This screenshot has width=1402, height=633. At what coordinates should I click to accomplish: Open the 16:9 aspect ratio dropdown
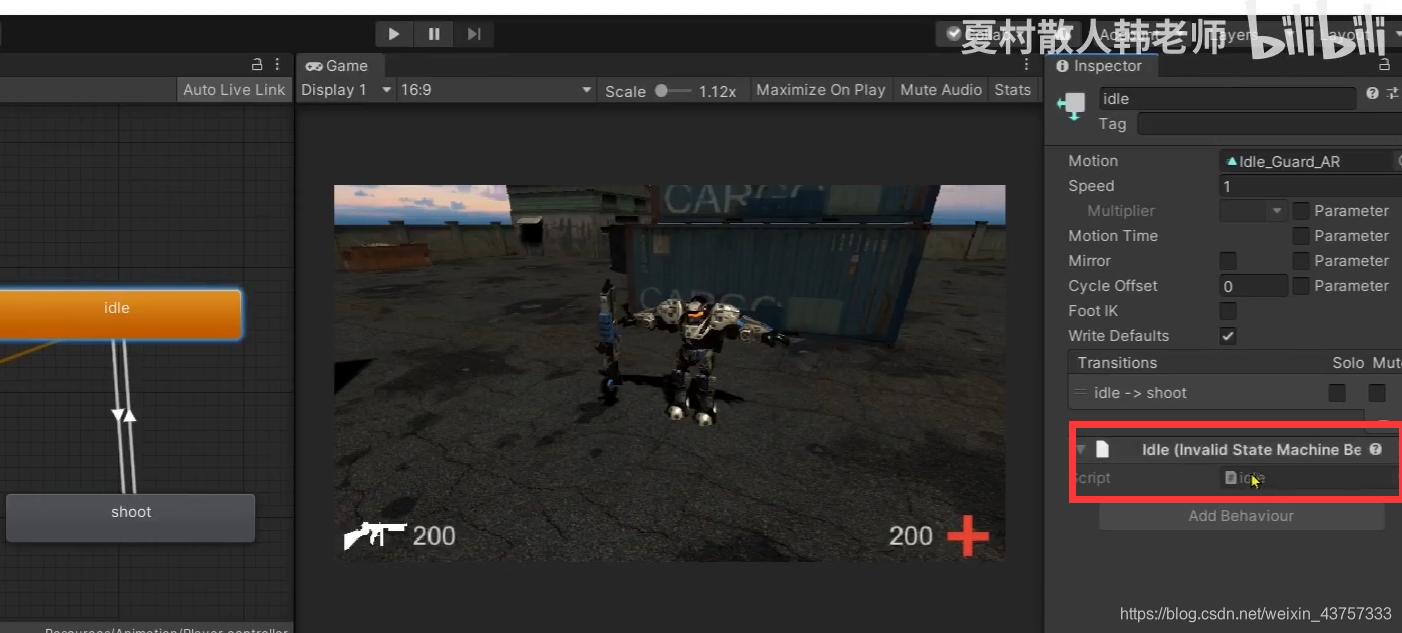click(497, 90)
